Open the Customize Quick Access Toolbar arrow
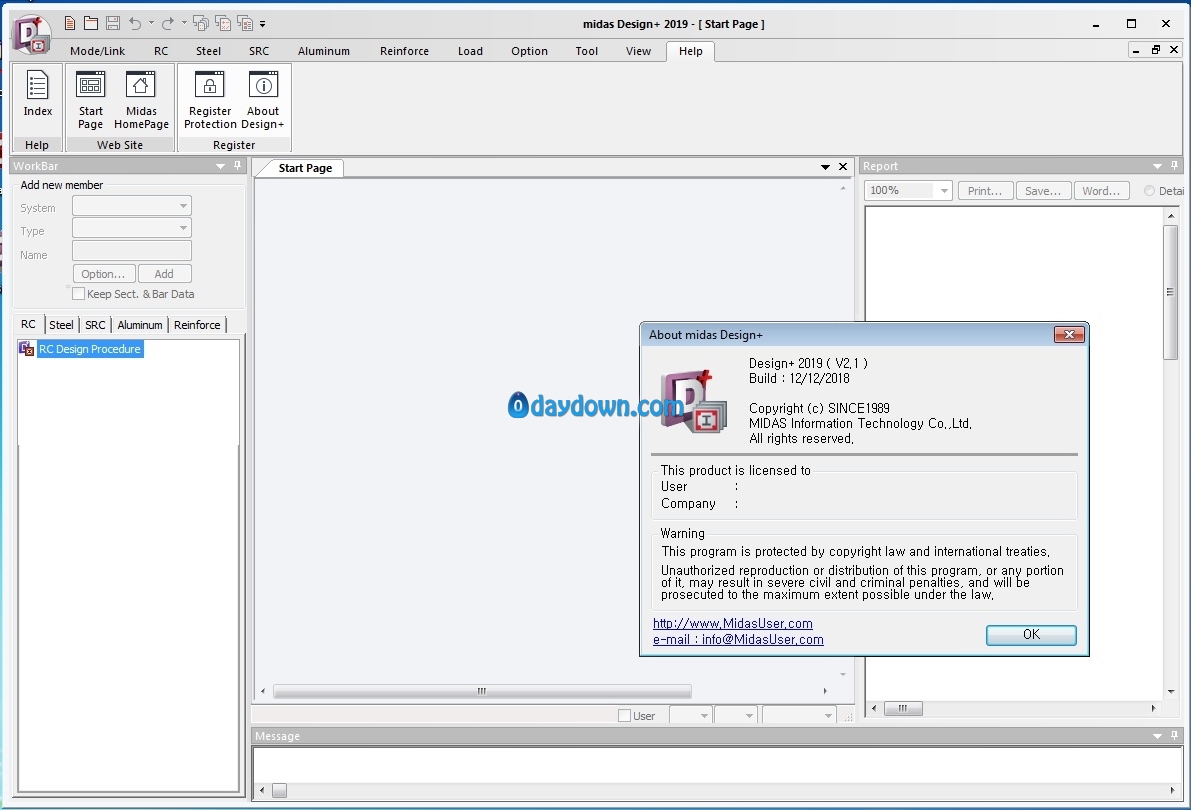The width and height of the screenshot is (1191, 810). pos(263,24)
